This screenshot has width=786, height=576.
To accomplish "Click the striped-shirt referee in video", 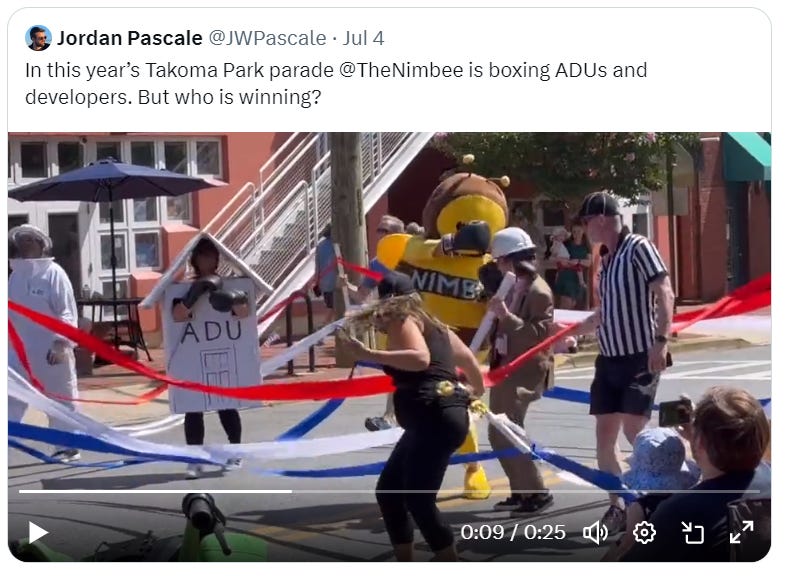I will pyautogui.click(x=627, y=331).
